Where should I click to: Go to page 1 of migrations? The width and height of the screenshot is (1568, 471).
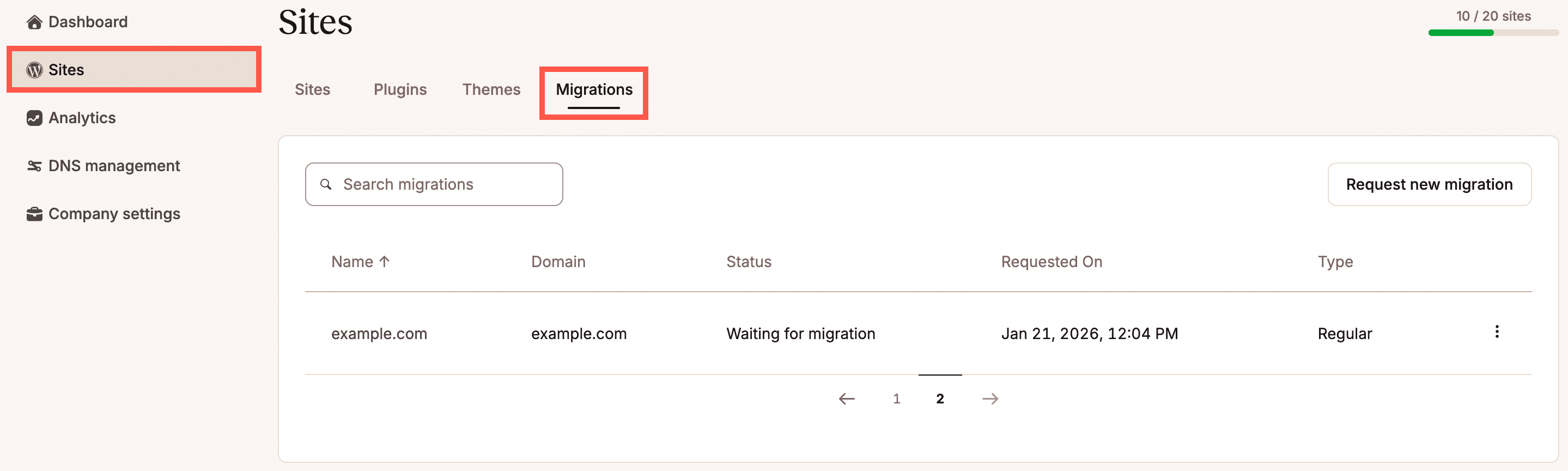tap(896, 398)
